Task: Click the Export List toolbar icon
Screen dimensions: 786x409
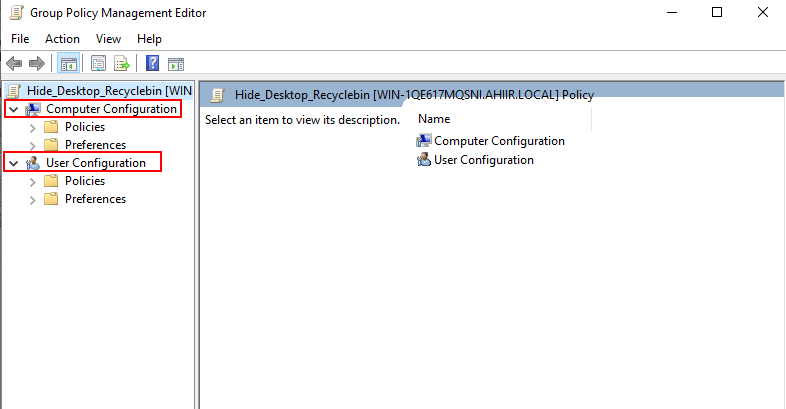Action: (122, 64)
